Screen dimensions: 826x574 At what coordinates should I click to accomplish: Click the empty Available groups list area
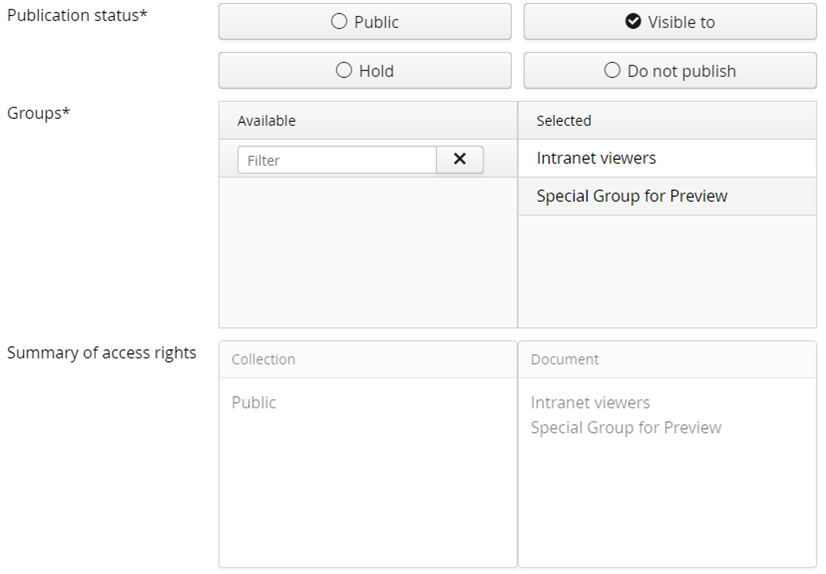click(x=367, y=253)
